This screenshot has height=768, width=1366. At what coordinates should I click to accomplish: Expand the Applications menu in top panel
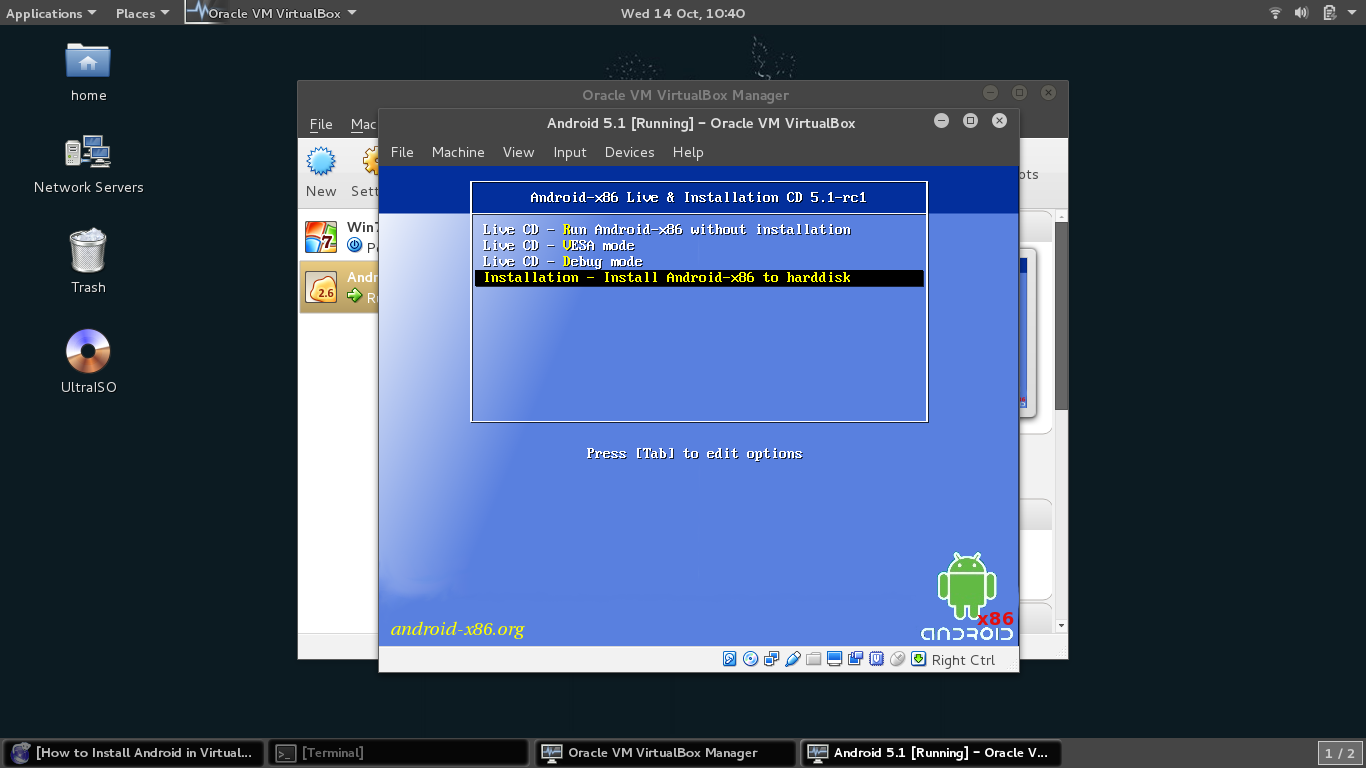pyautogui.click(x=51, y=13)
